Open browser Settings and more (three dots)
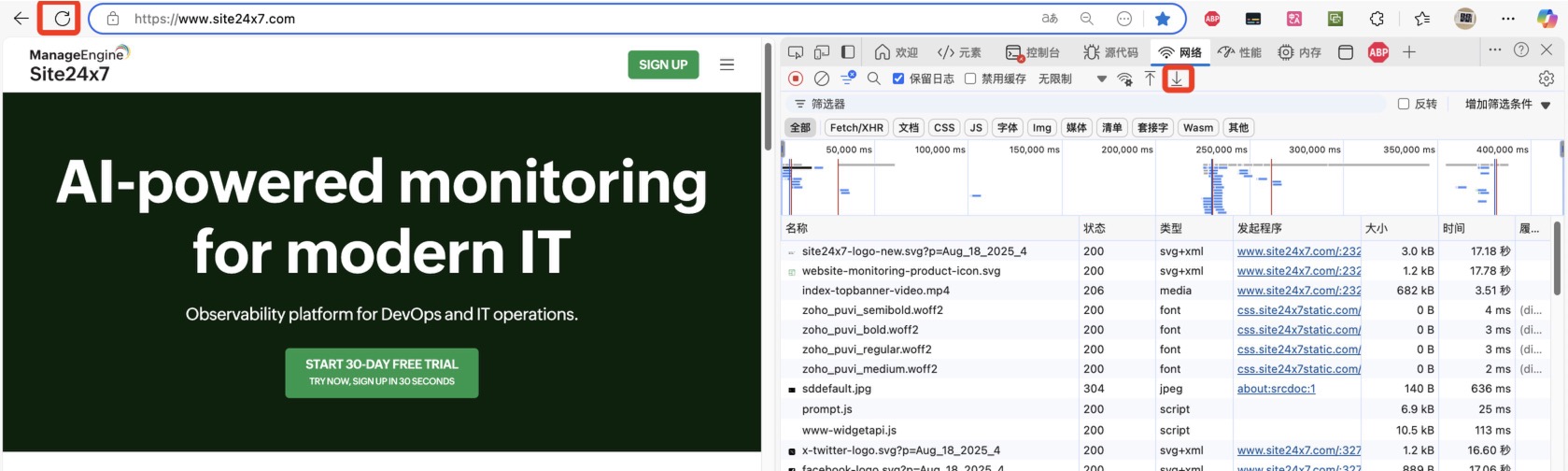1568x471 pixels. [1508, 18]
